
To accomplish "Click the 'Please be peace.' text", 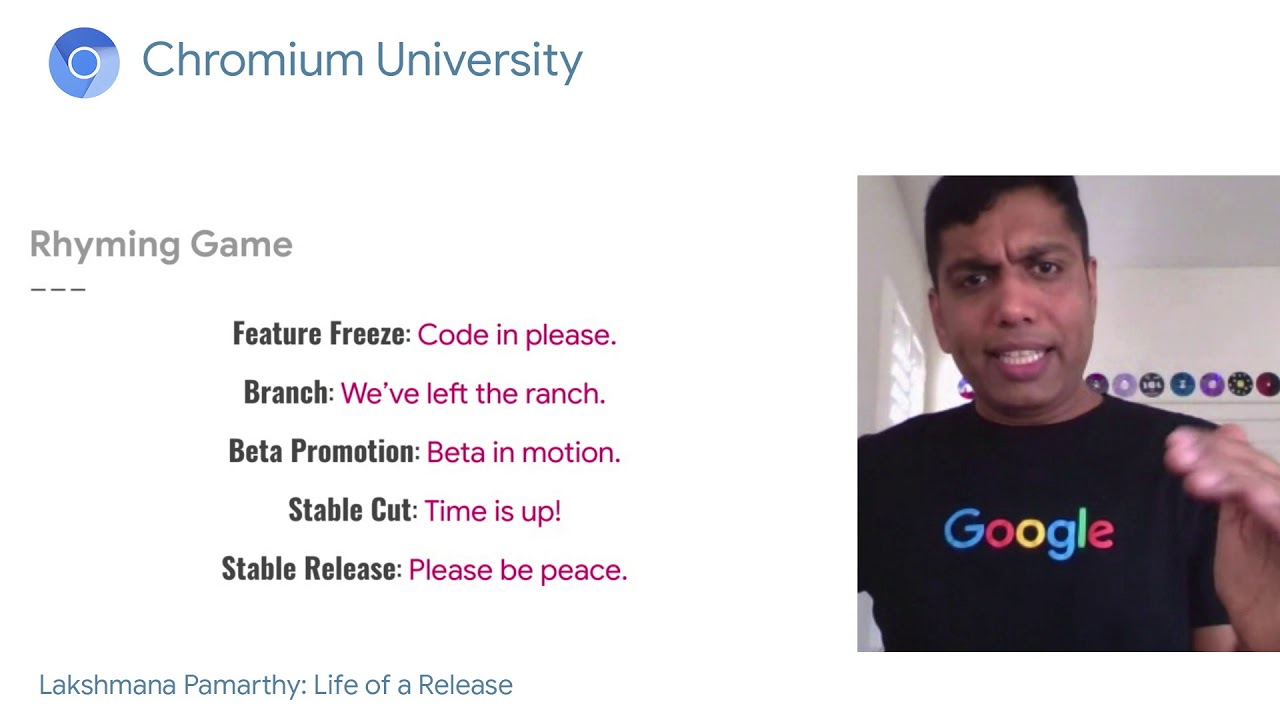I will click(x=517, y=570).
